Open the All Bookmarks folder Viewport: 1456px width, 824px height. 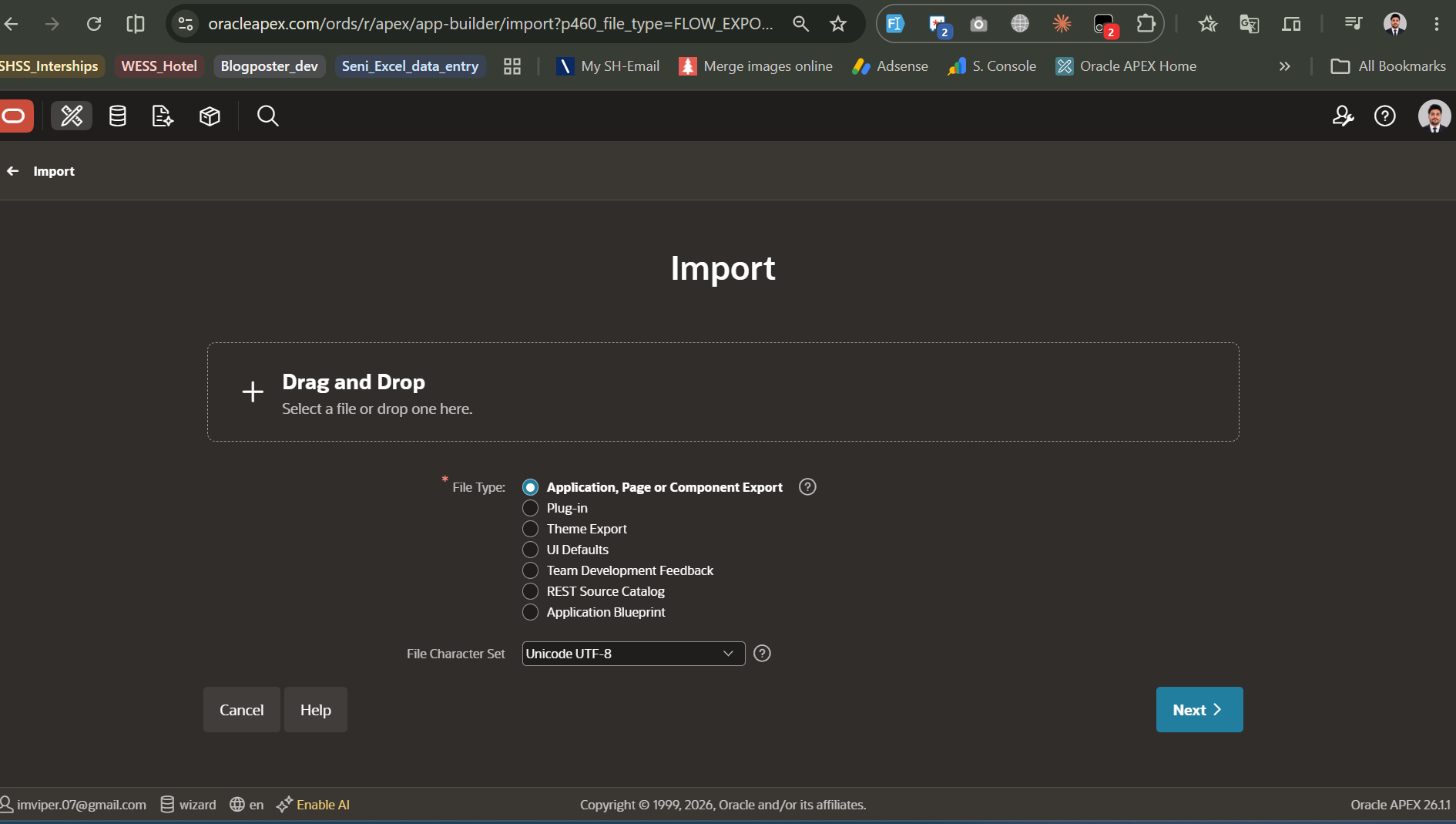pyautogui.click(x=1388, y=66)
